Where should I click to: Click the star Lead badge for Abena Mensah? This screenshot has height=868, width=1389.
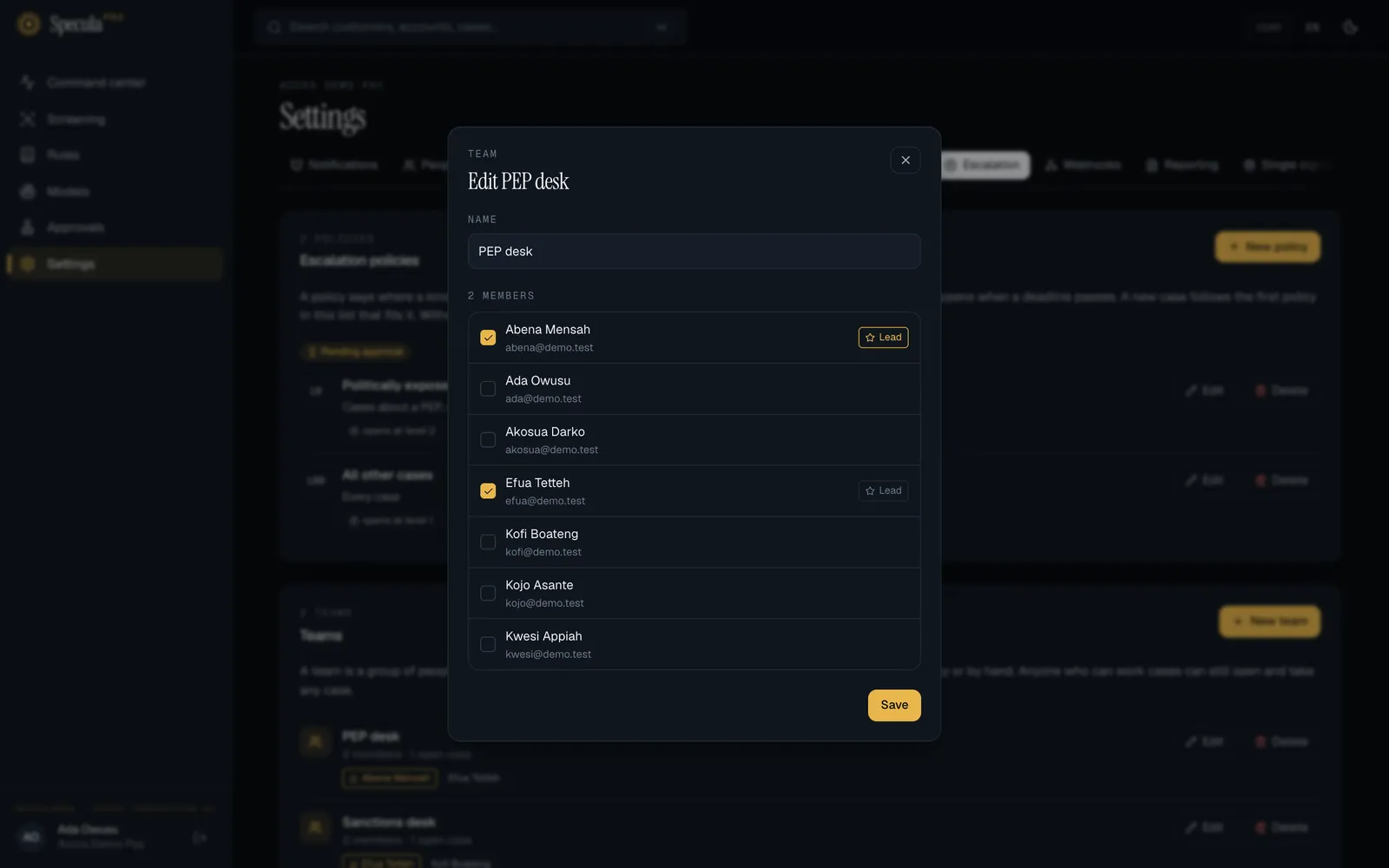883,338
